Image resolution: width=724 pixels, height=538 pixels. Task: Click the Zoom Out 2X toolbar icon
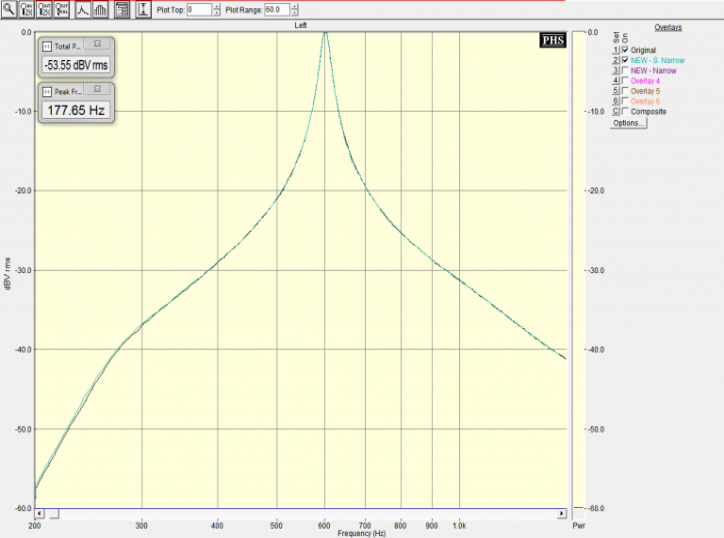click(45, 10)
